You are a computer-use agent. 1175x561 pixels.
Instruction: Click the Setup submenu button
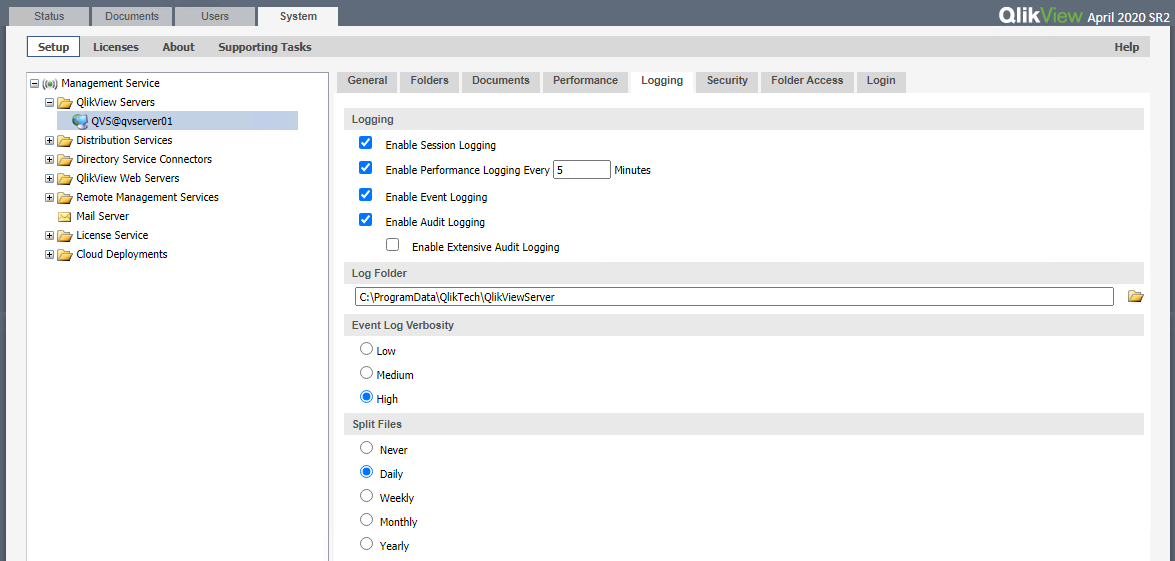coord(54,47)
